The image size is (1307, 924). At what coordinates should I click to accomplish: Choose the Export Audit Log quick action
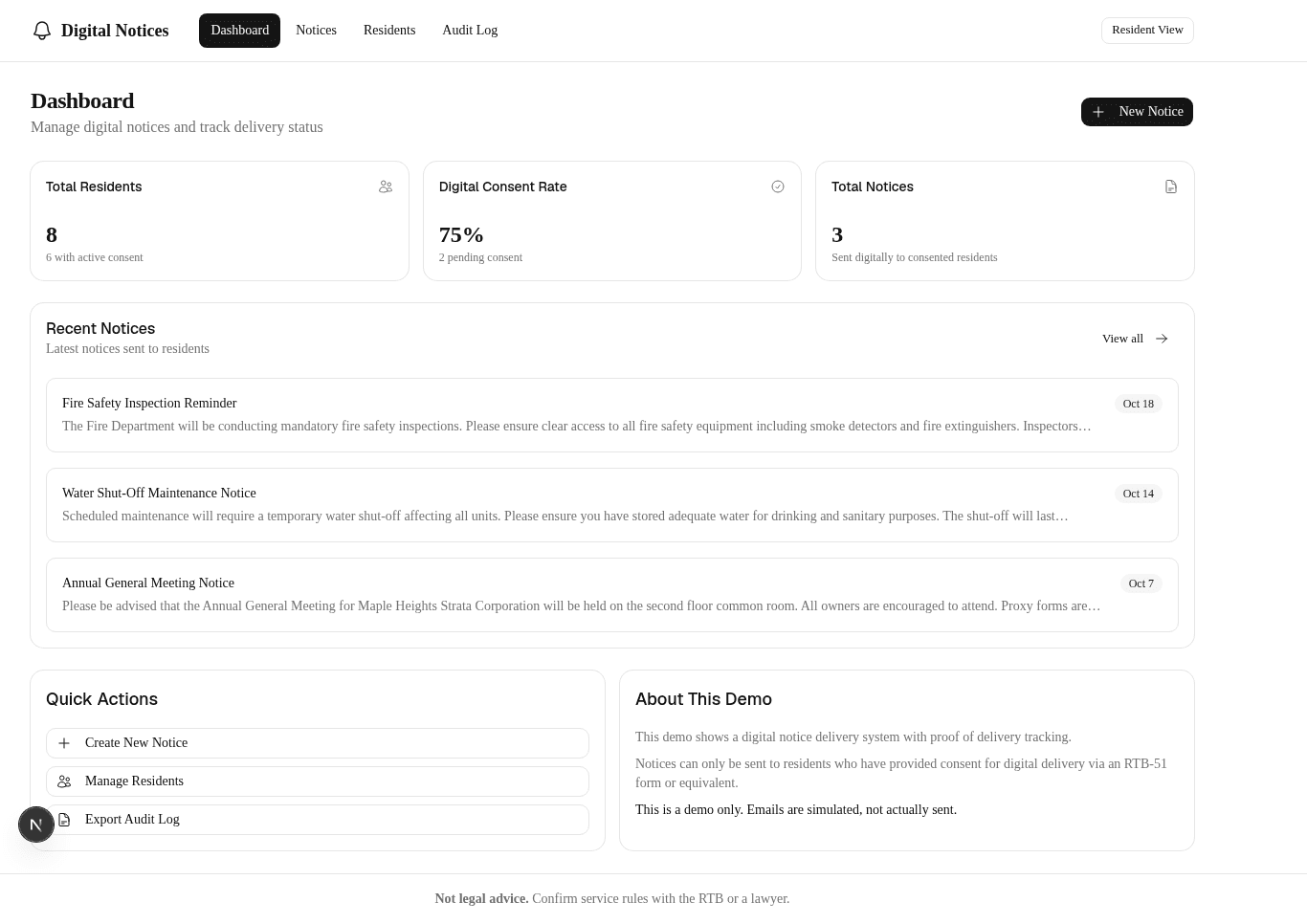318,820
